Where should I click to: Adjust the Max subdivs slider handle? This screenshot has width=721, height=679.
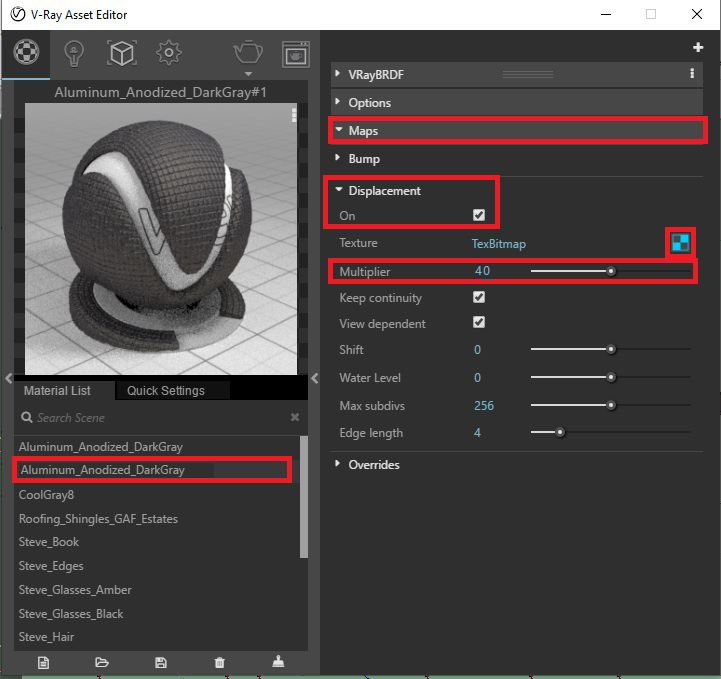[611, 405]
